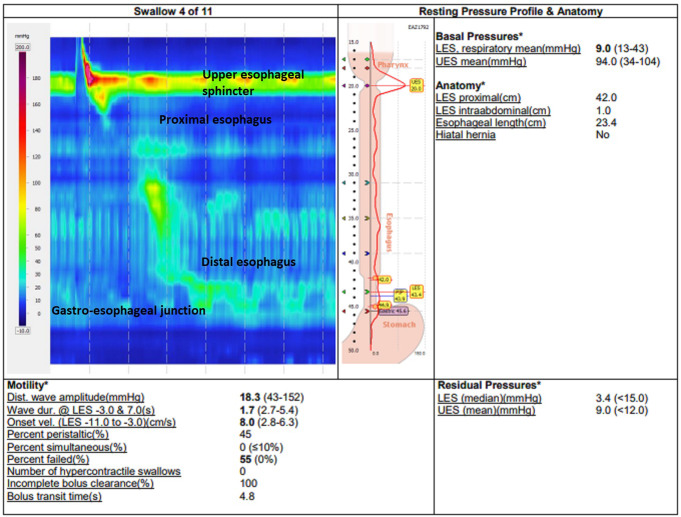
Task: Click the Incomplete bolus clearance value 100
Action: tap(248, 484)
